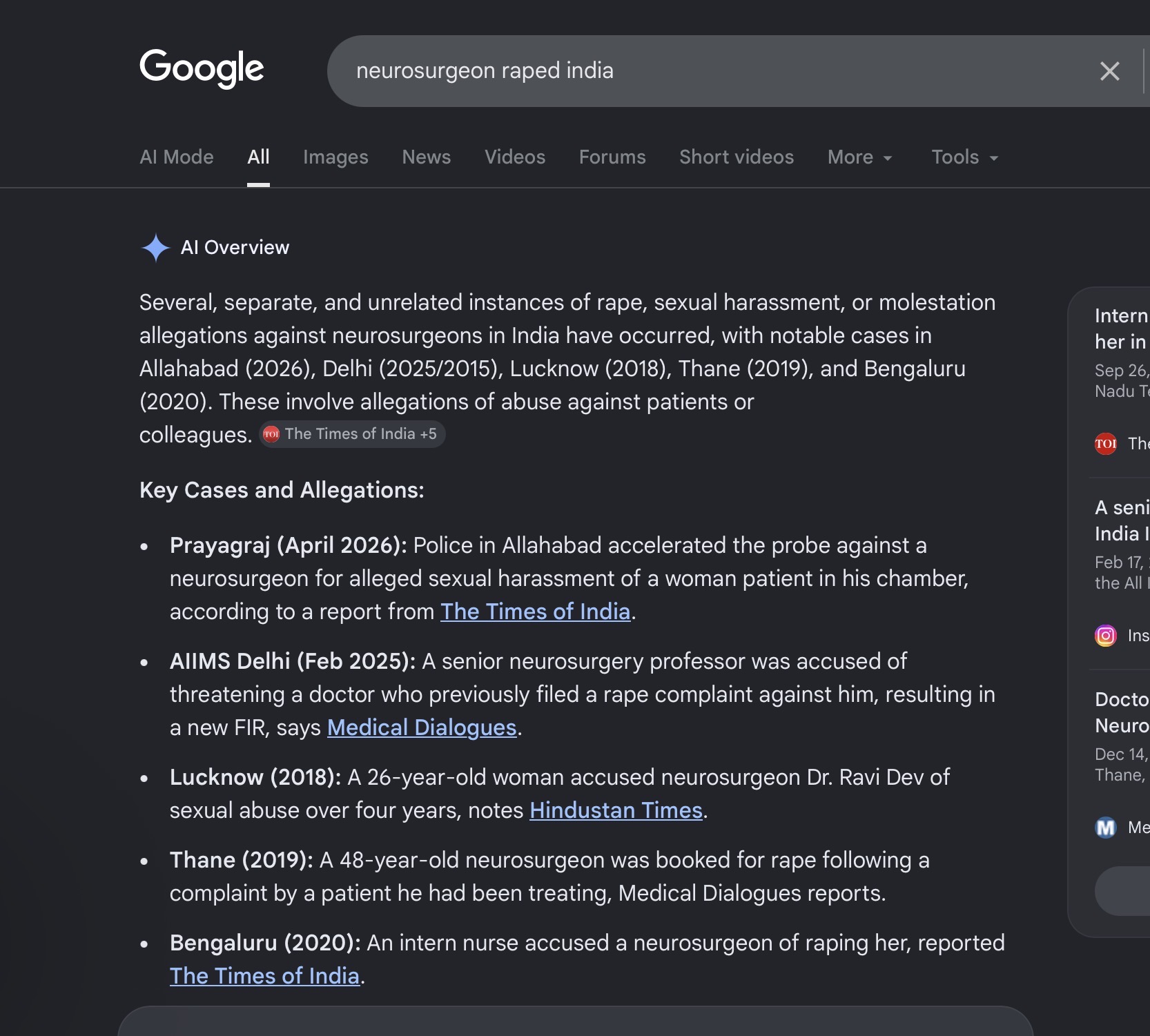
Task: Click the 'Bengaluru (2020):' bullet label
Action: pos(265,943)
